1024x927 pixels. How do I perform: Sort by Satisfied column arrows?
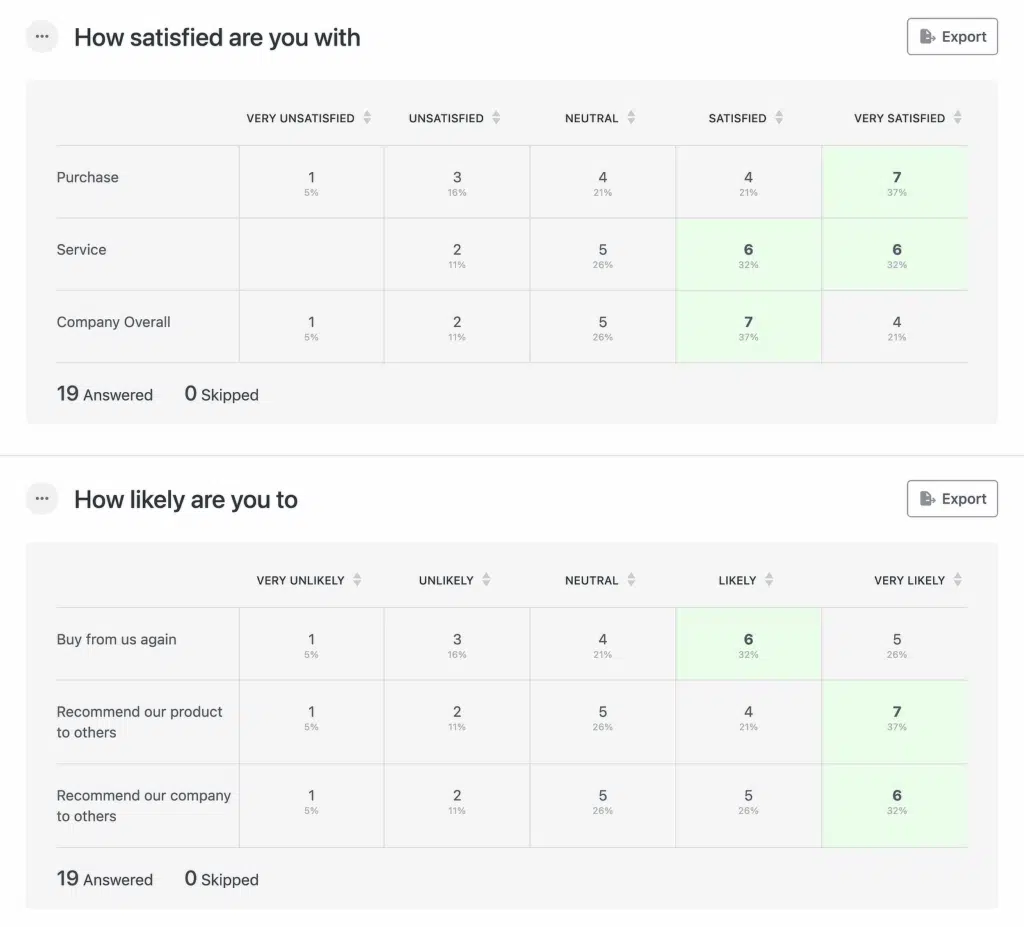[x=779, y=118]
